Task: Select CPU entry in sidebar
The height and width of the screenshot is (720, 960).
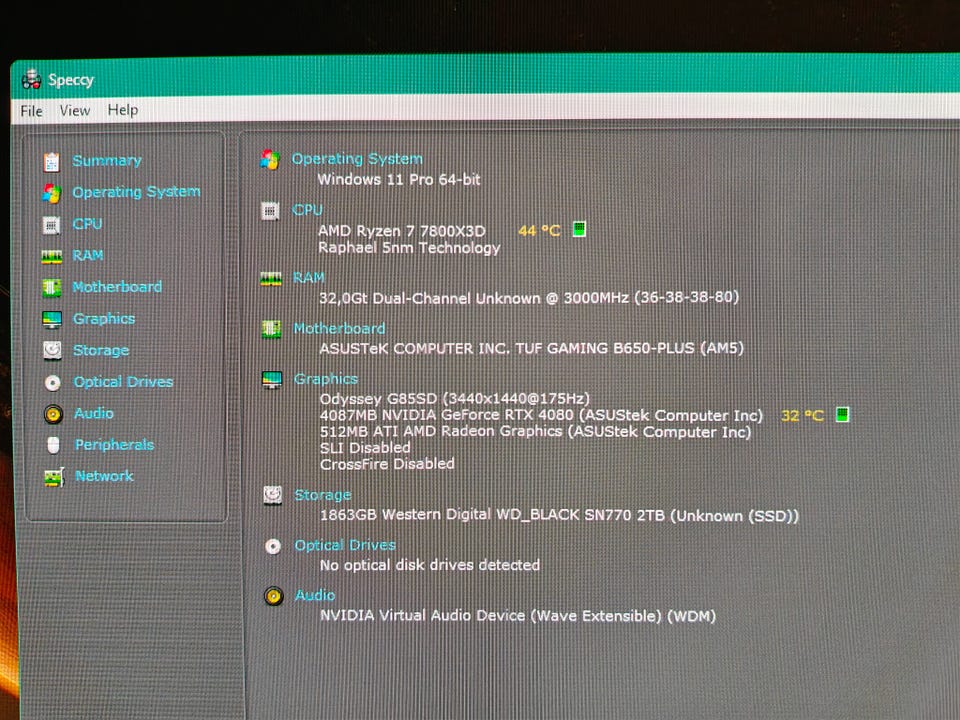Action: click(87, 223)
